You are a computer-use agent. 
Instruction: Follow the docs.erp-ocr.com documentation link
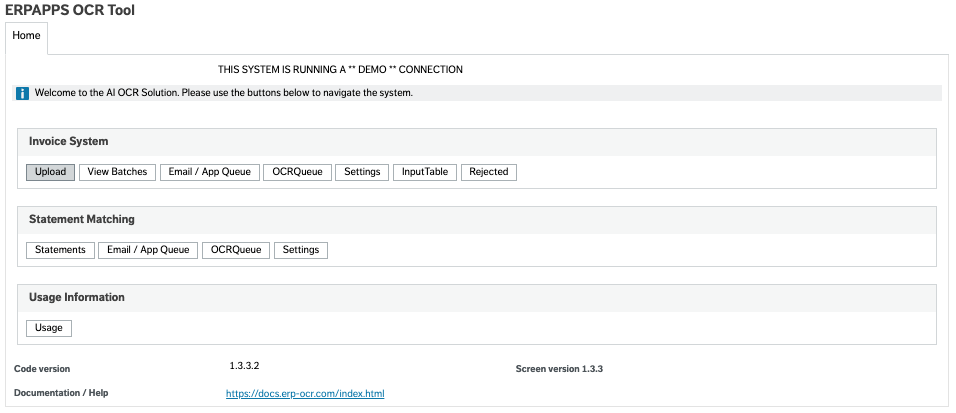(305, 393)
